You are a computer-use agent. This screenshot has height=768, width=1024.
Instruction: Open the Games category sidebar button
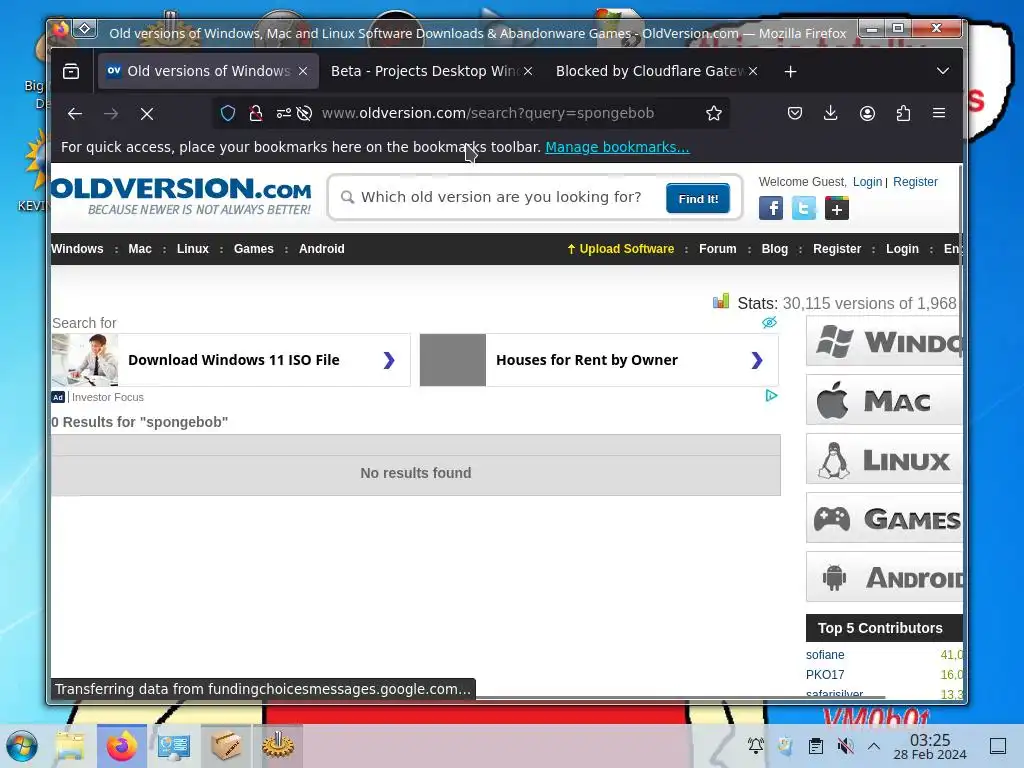click(x=884, y=518)
